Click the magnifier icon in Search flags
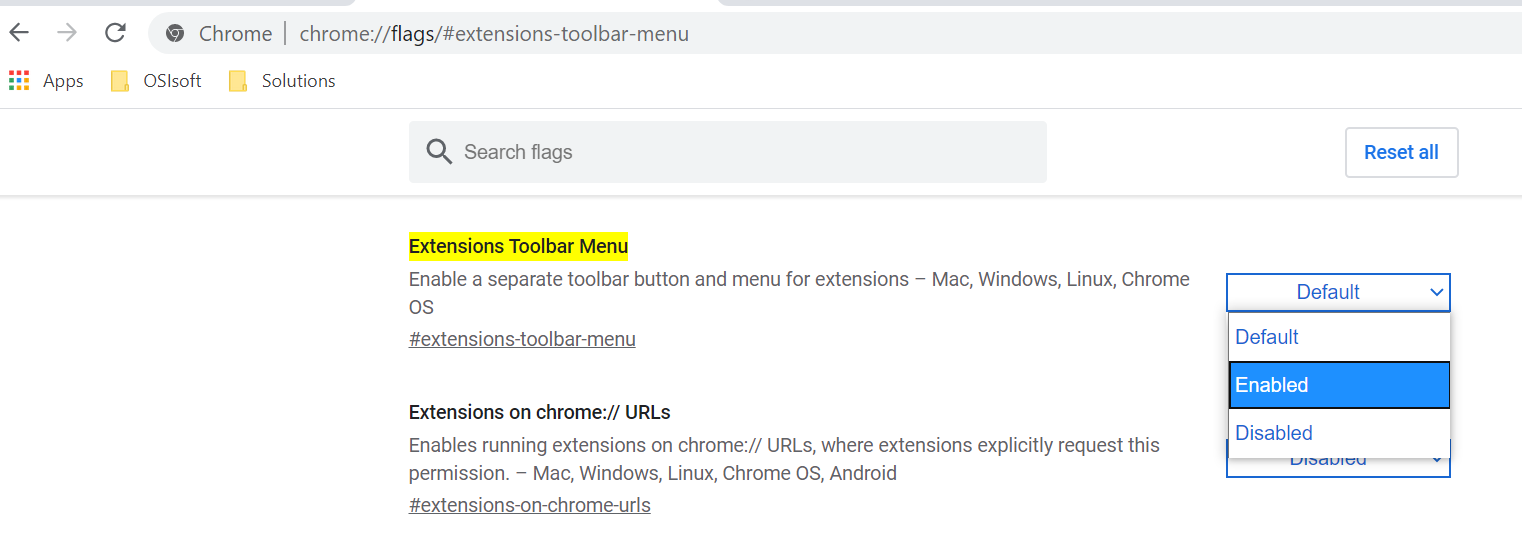1522x542 pixels. (x=439, y=152)
